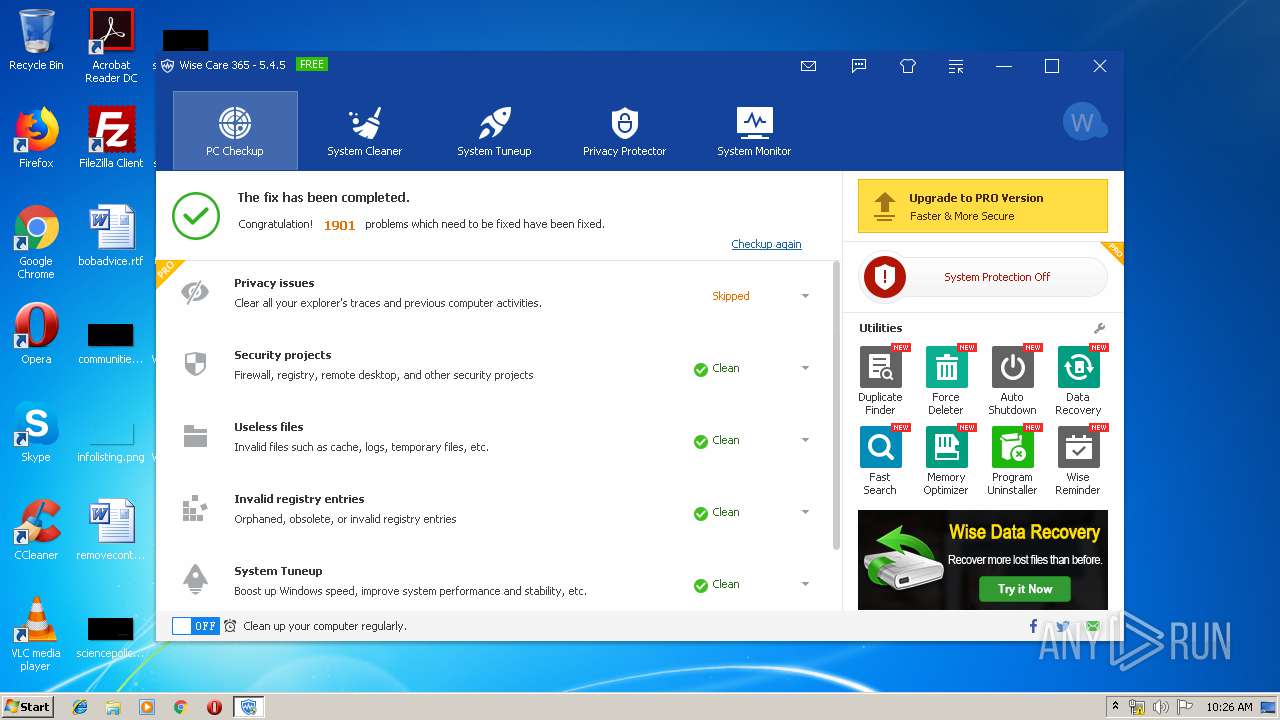Expand Invalid registry entries row arrow
The width and height of the screenshot is (1280, 720).
pyautogui.click(x=805, y=512)
